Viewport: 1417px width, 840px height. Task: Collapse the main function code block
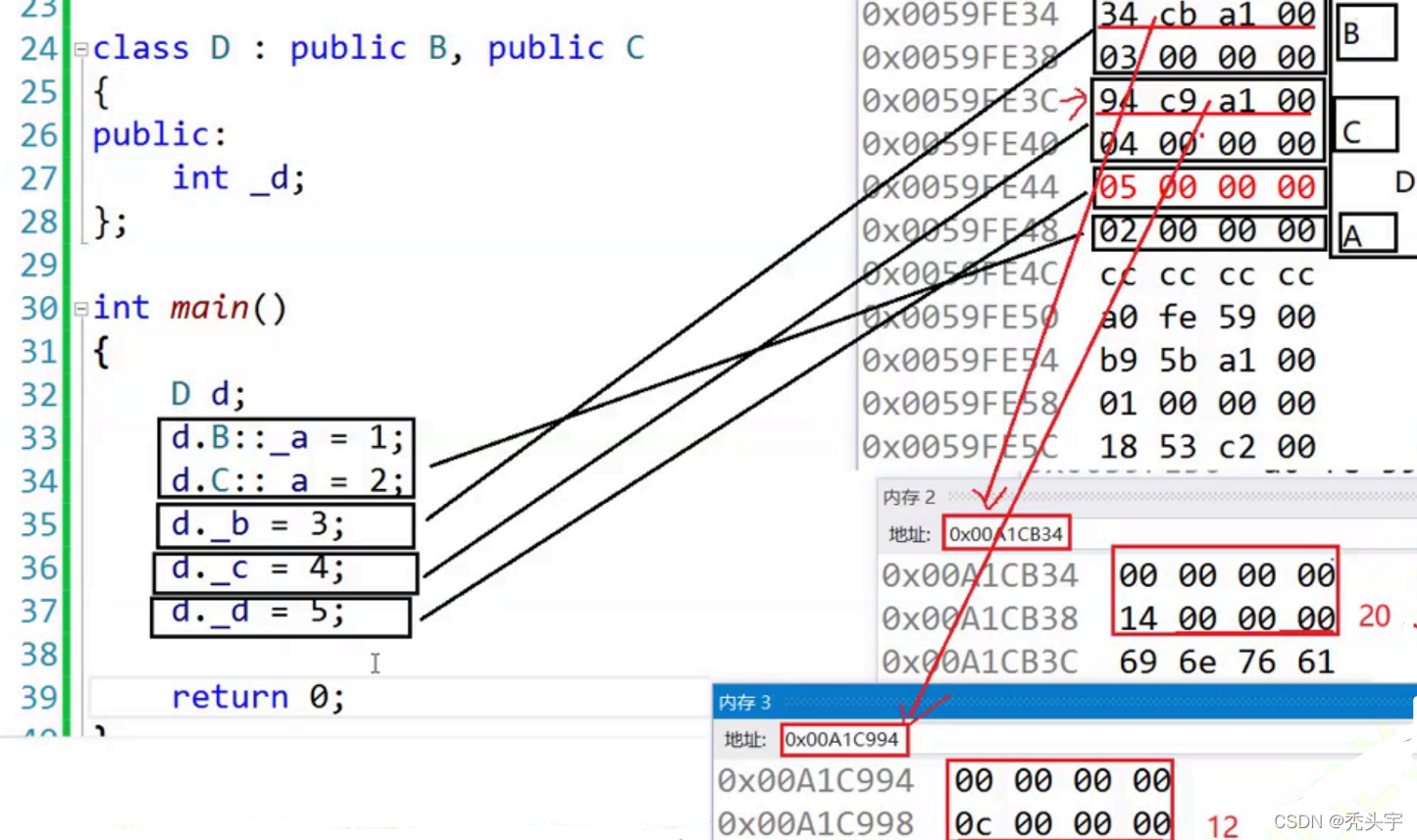pos(81,309)
